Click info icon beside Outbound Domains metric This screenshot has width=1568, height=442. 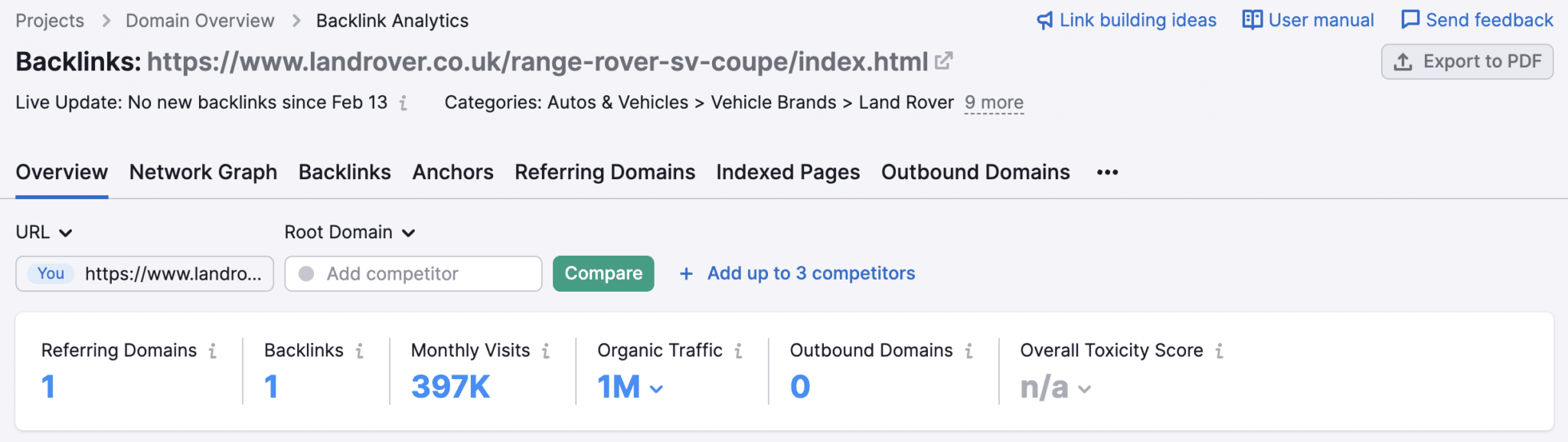click(969, 351)
